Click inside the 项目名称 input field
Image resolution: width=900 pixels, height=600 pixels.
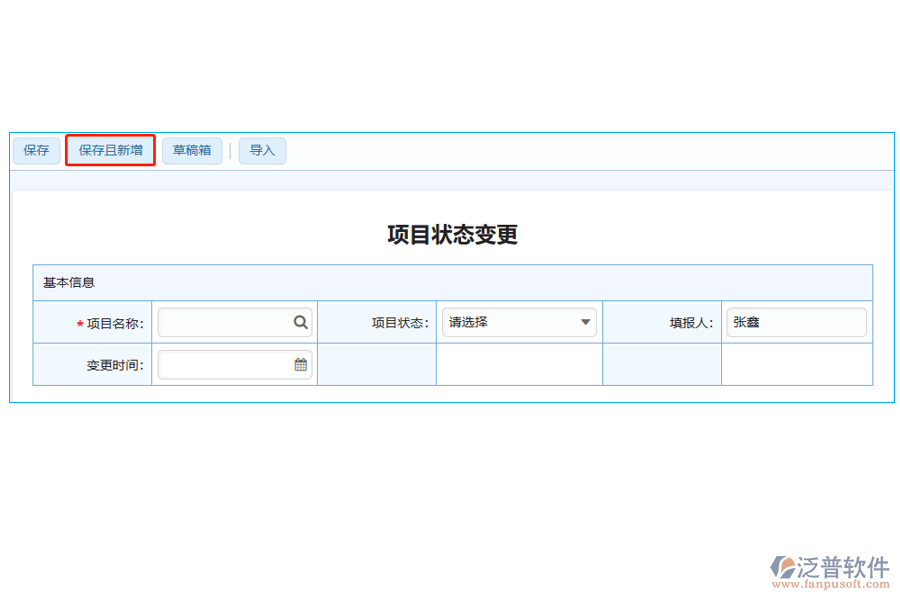point(225,322)
